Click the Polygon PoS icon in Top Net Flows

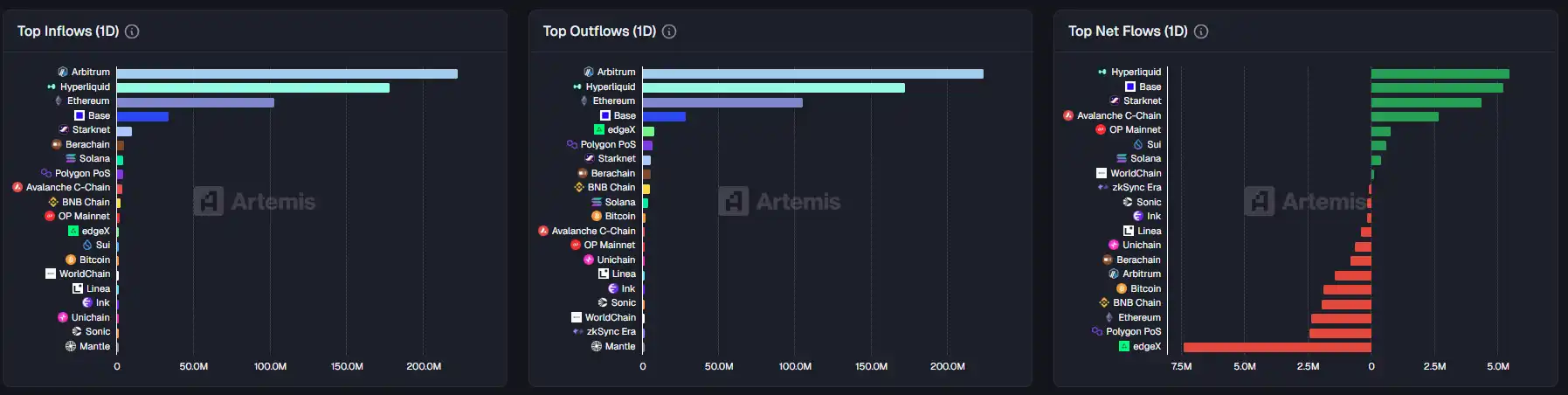pos(1097,332)
